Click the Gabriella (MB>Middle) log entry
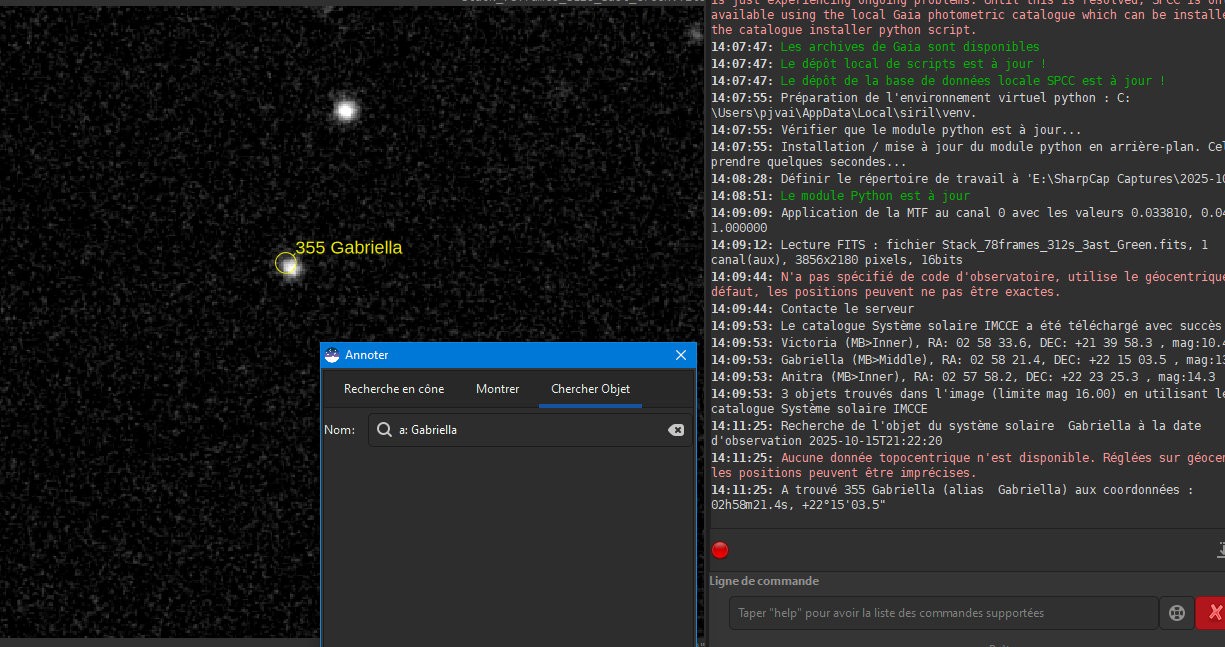Viewport: 1225px width, 647px height. coord(967,360)
